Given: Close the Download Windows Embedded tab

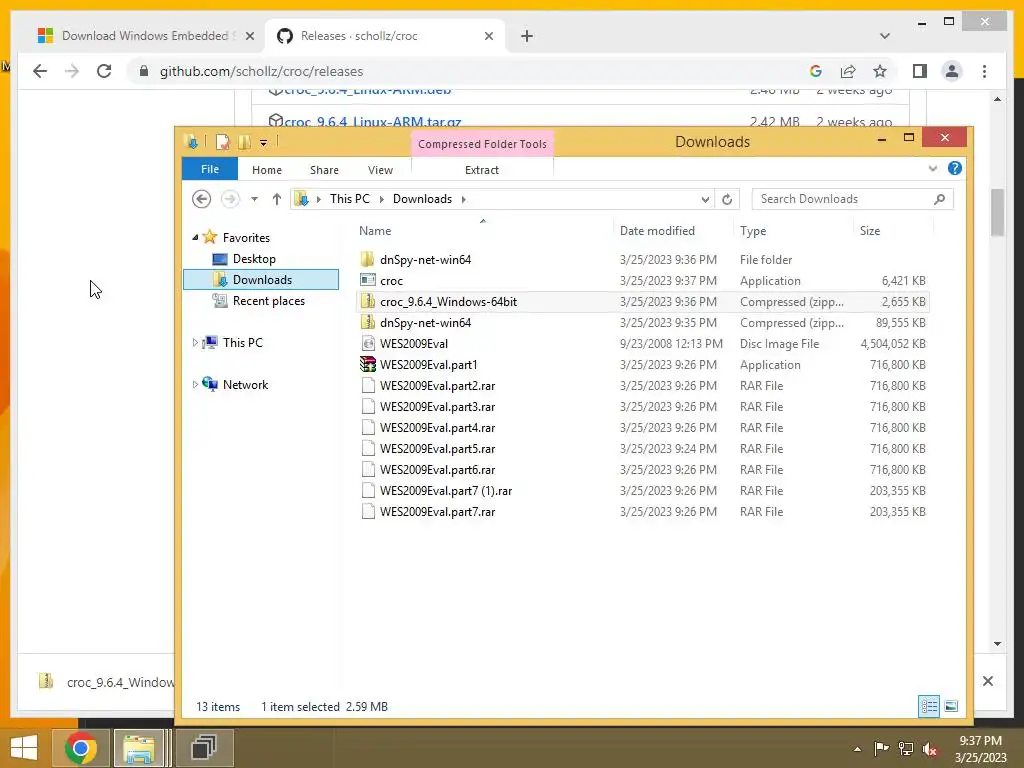Looking at the screenshot, I should tap(249, 36).
